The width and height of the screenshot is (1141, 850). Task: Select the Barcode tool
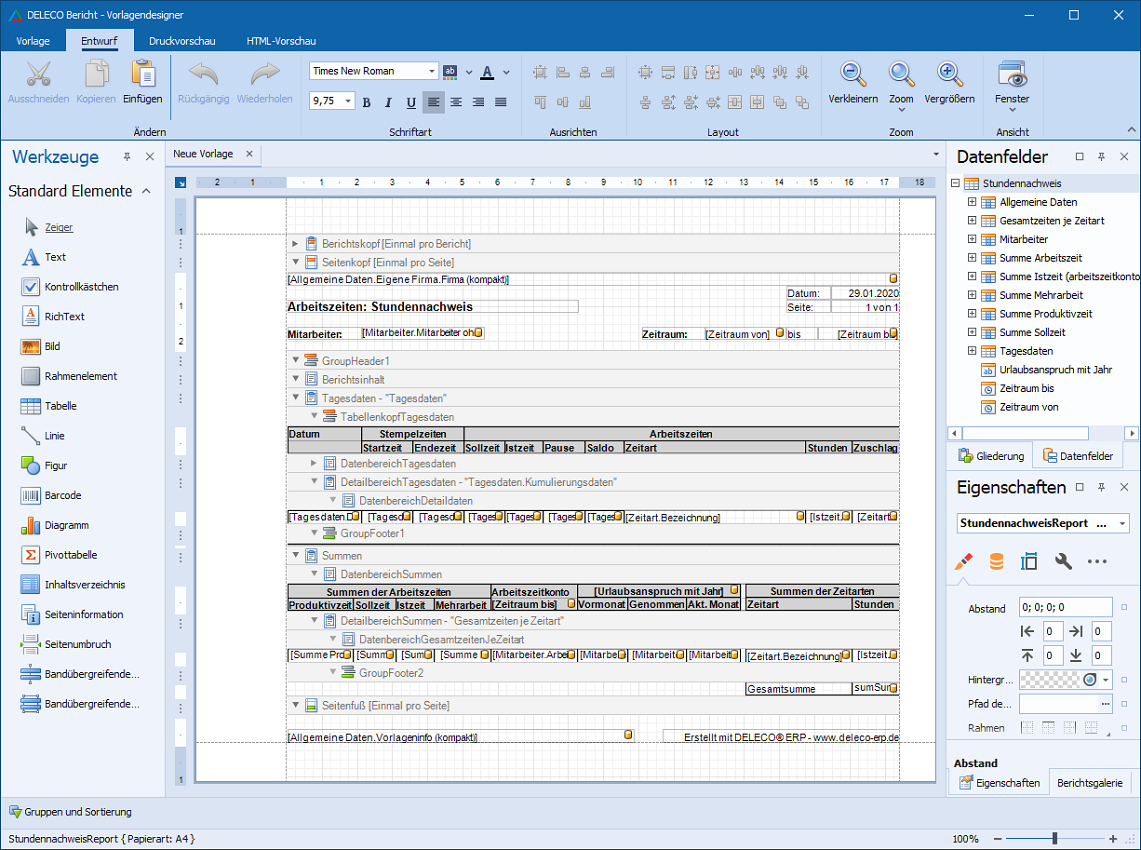point(62,495)
